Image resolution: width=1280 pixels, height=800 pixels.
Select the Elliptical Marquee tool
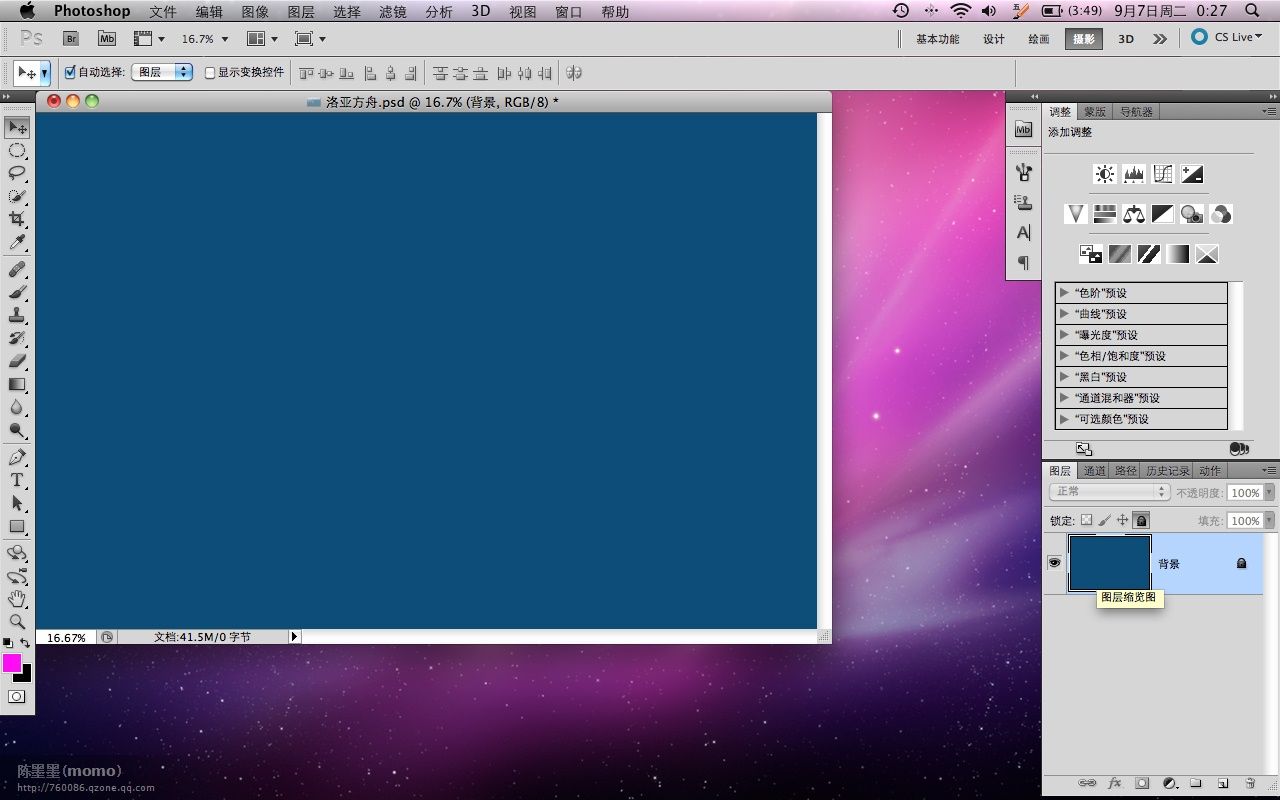click(x=17, y=151)
